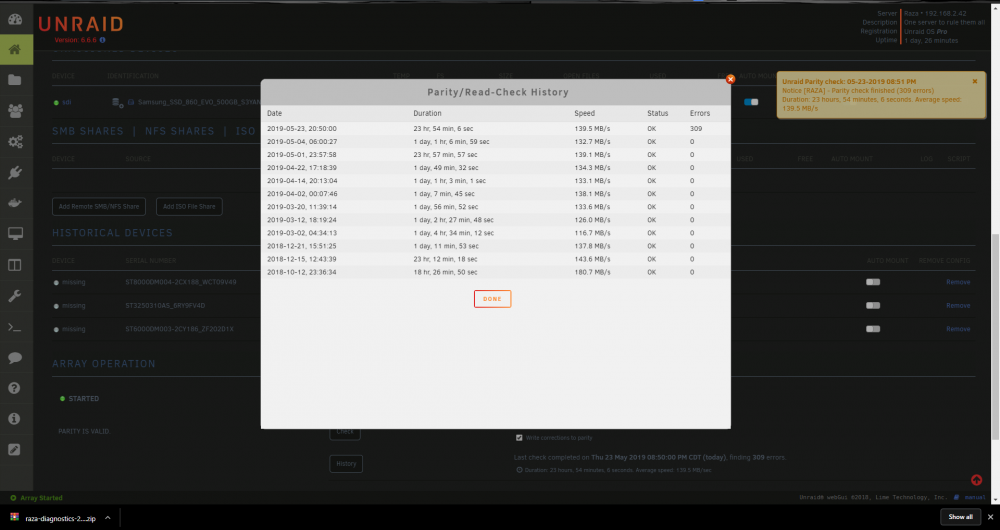Screen dimensions: 1000x530
Task: Select the 2018-10-12, 23:36:34 date entry
Action: [x=302, y=272]
